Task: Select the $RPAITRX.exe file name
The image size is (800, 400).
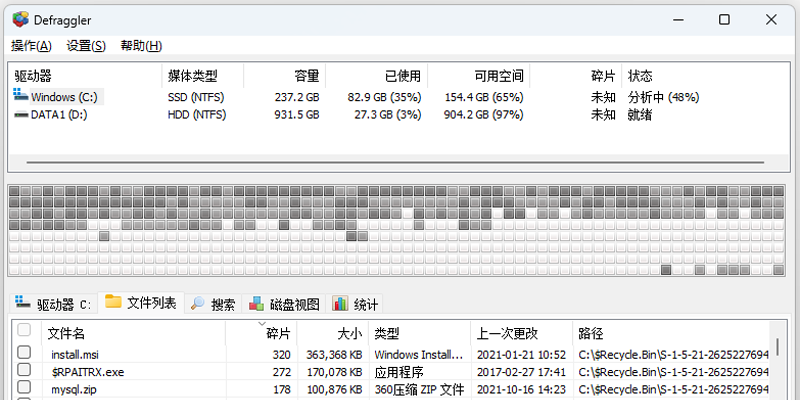Action: (x=87, y=372)
